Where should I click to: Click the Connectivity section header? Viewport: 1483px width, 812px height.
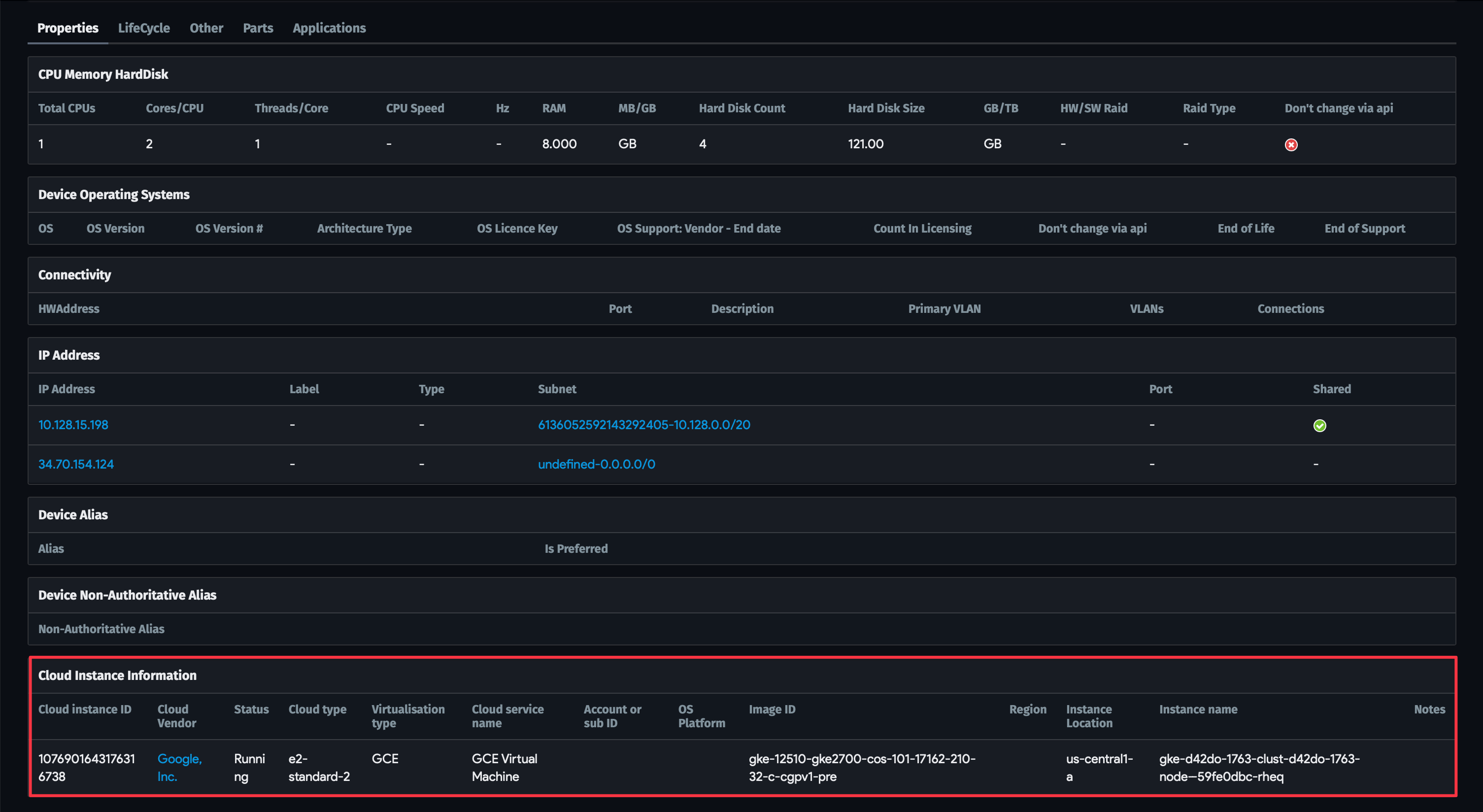(x=74, y=275)
